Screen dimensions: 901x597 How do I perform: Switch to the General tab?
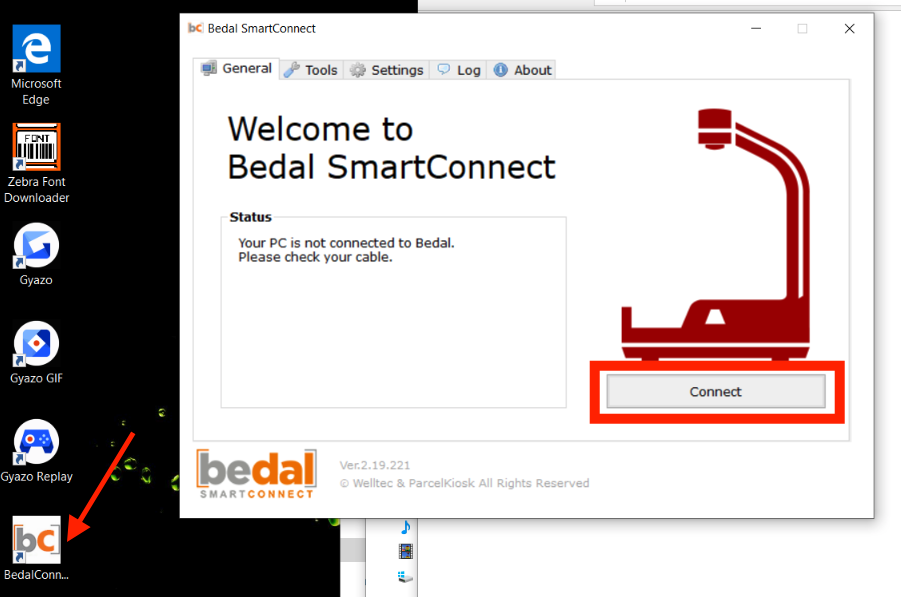click(x=236, y=68)
